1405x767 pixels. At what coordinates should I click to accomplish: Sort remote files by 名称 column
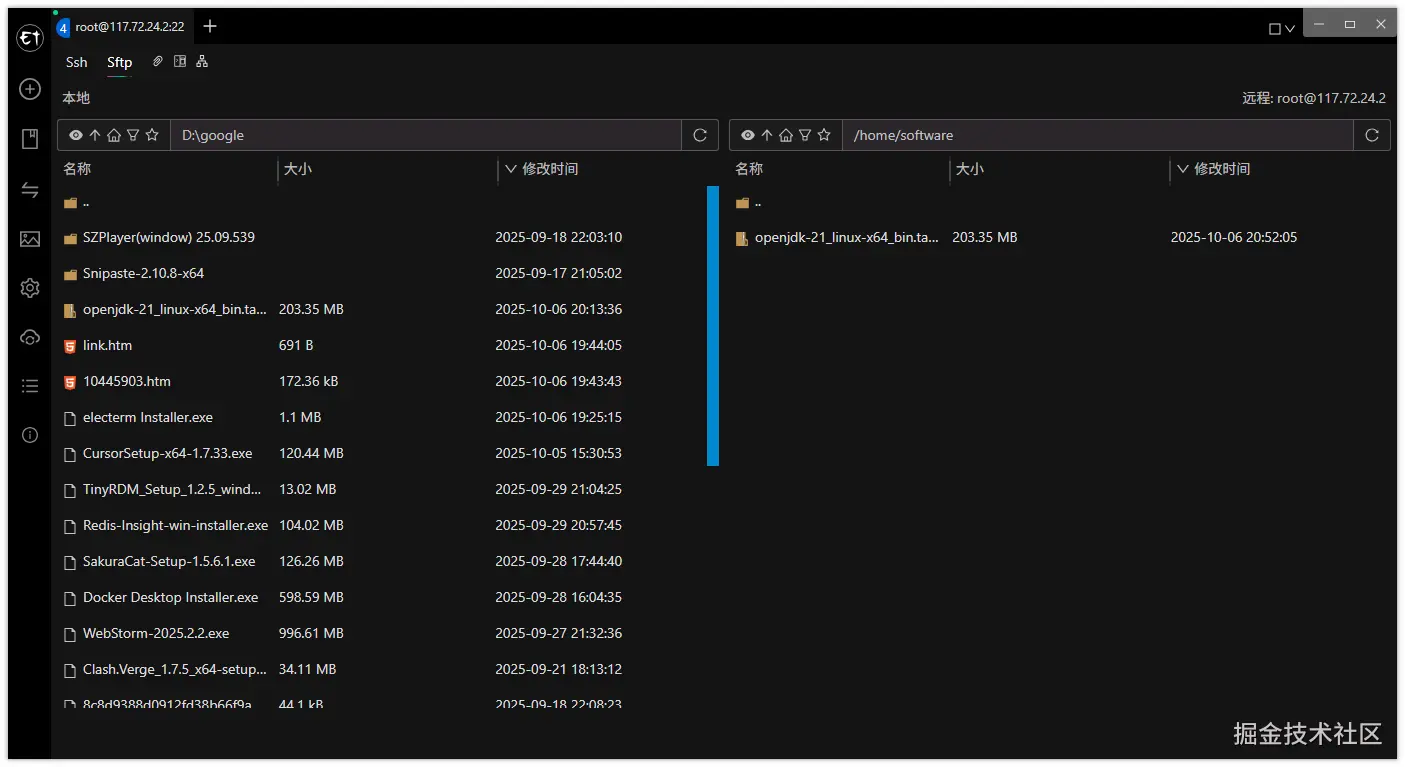coord(749,169)
